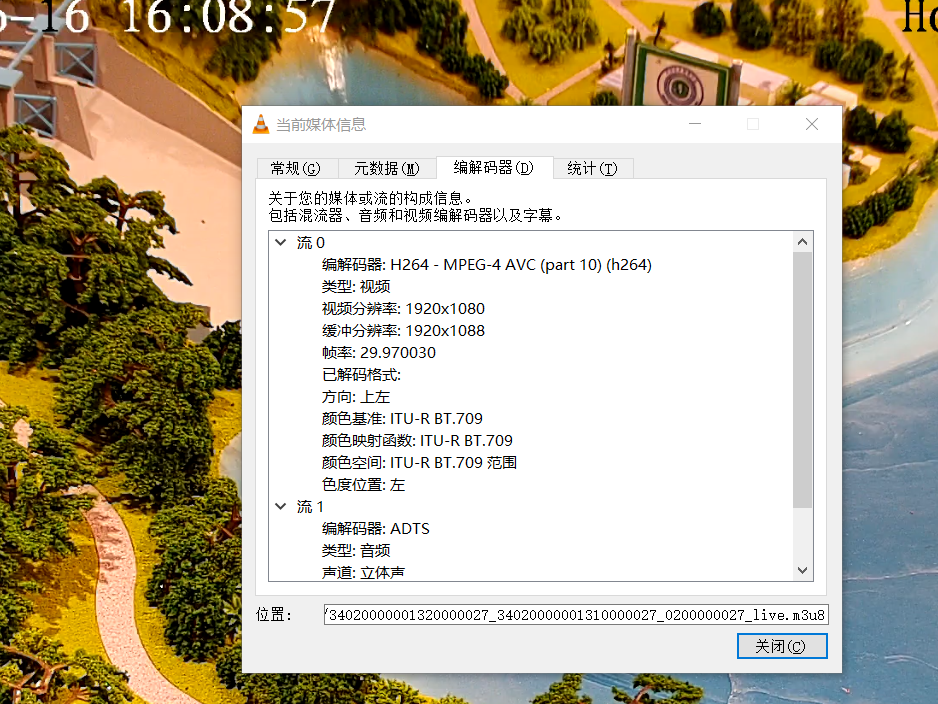Click the 位置 location input field
The image size is (938, 704).
(x=575, y=614)
